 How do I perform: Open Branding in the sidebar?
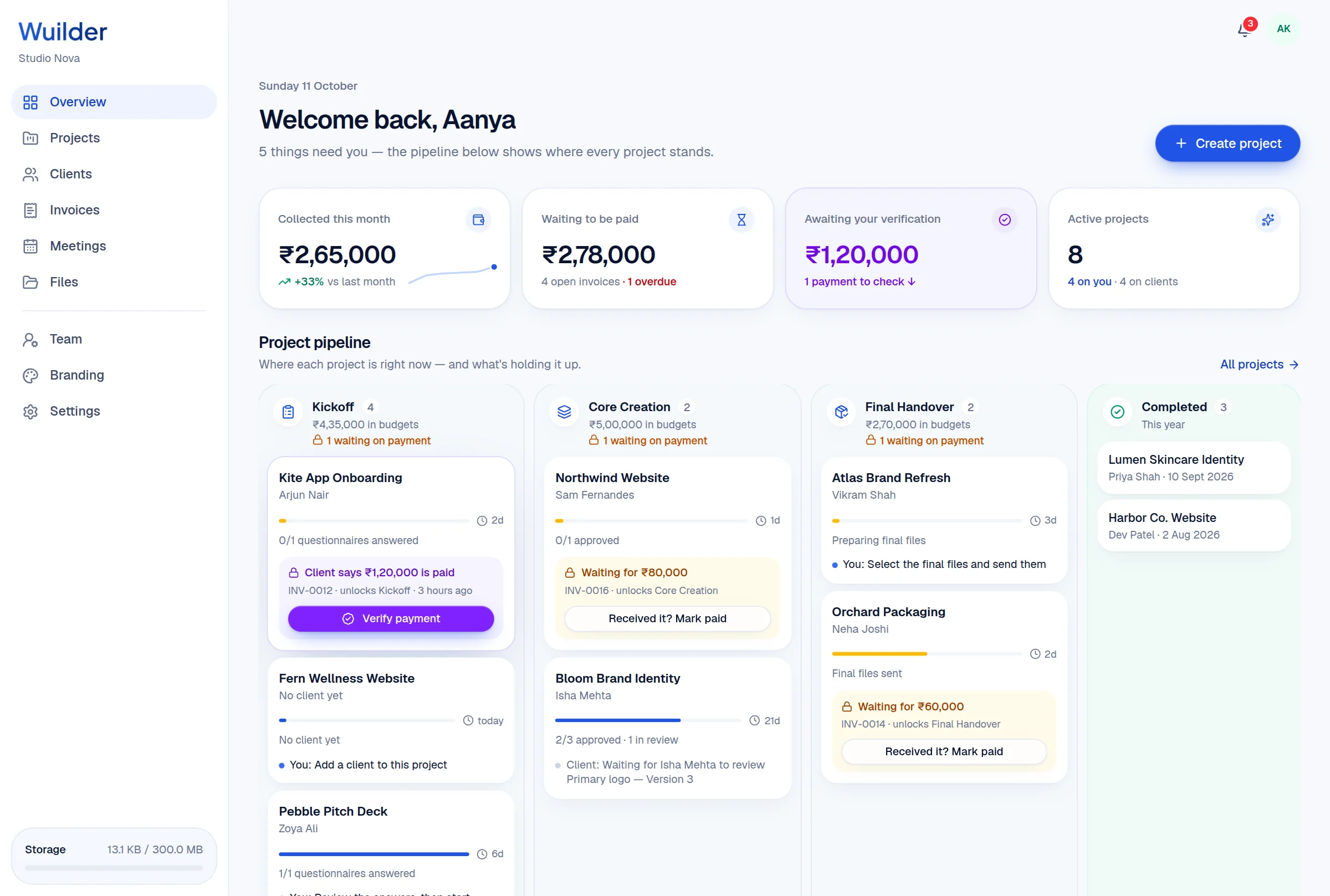114,375
